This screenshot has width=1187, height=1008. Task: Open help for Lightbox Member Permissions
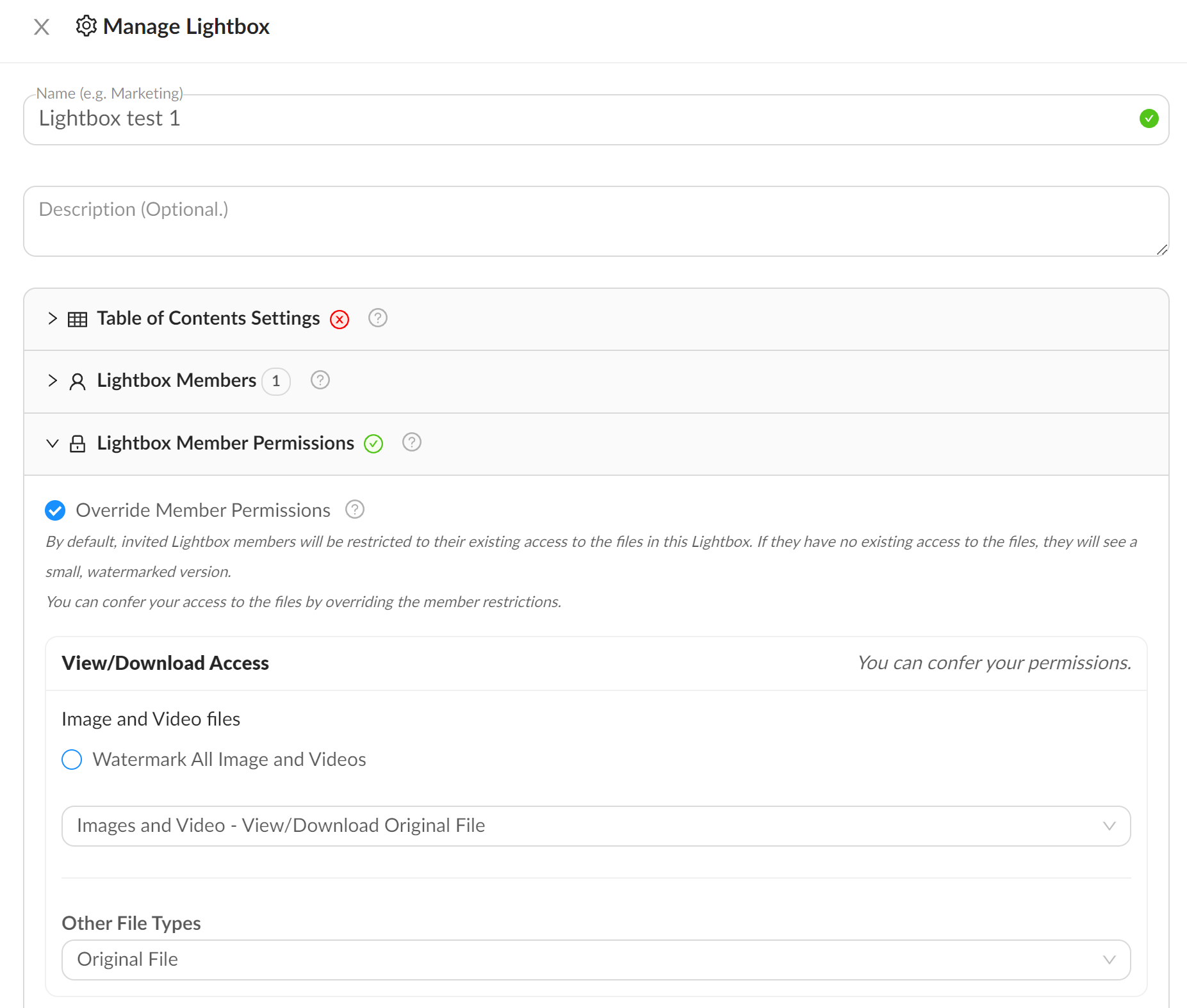pos(412,443)
